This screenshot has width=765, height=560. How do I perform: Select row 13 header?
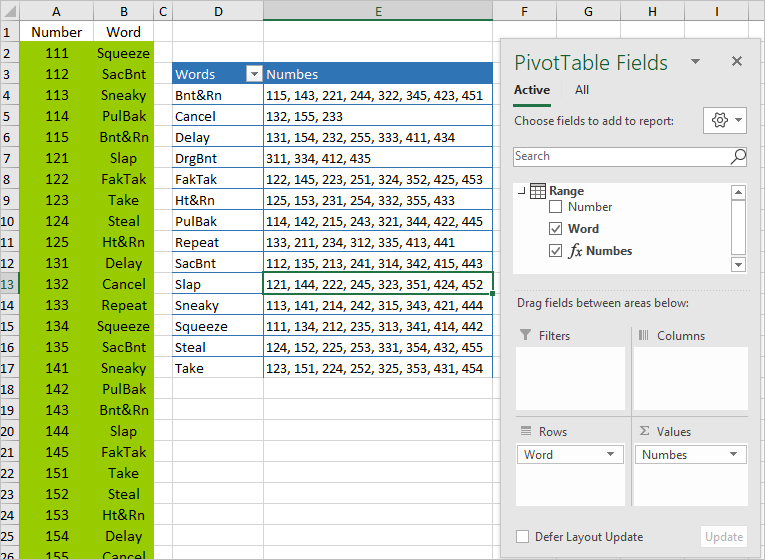[x=9, y=284]
